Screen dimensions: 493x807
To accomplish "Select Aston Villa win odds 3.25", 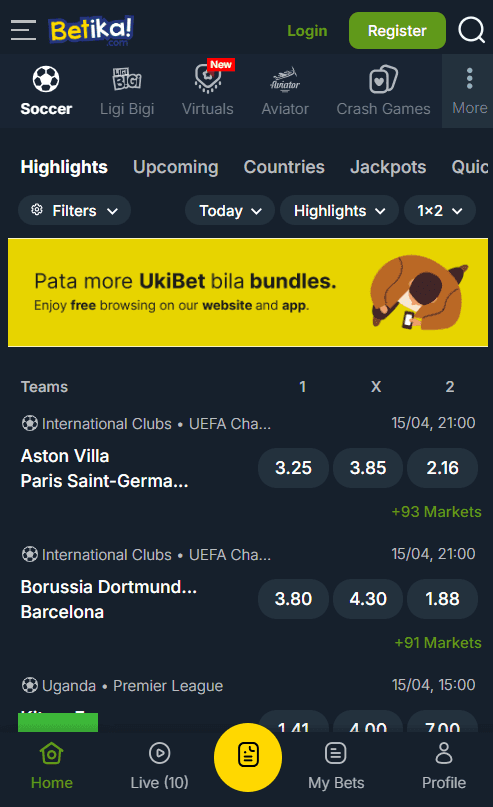I will click(x=293, y=468).
